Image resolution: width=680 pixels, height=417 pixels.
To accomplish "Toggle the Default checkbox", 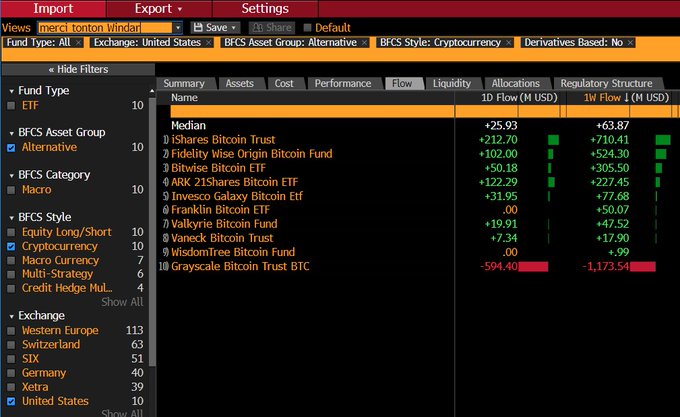I will click(x=307, y=28).
